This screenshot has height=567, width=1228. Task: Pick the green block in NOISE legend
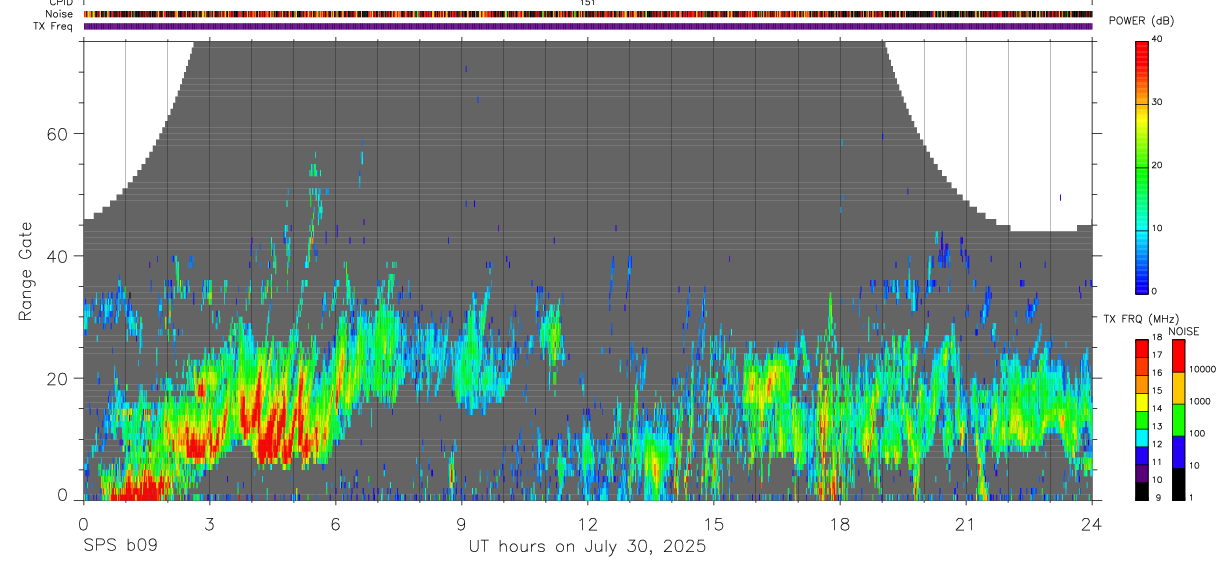click(x=1177, y=420)
